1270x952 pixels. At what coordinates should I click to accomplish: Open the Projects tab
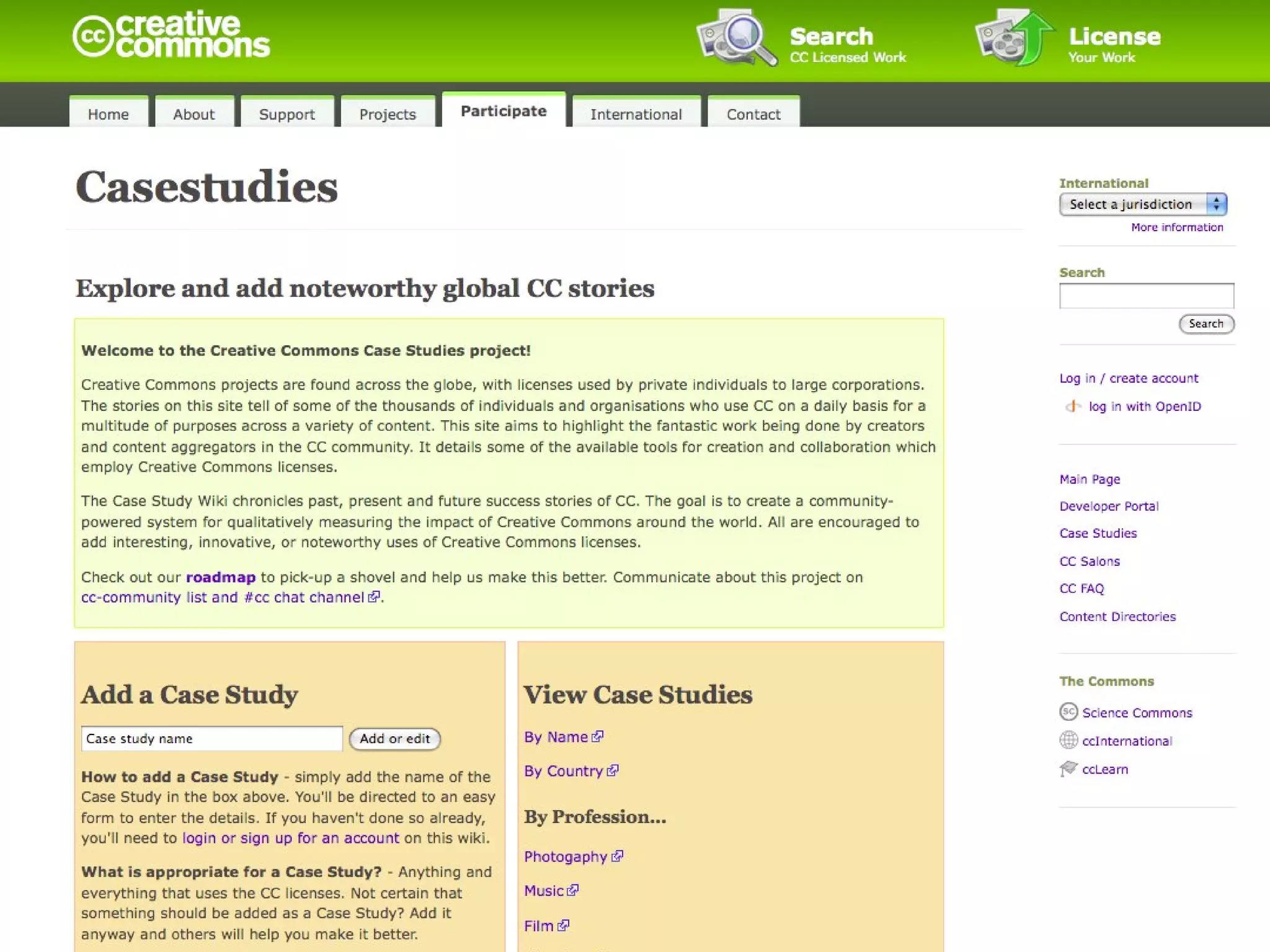tap(387, 114)
